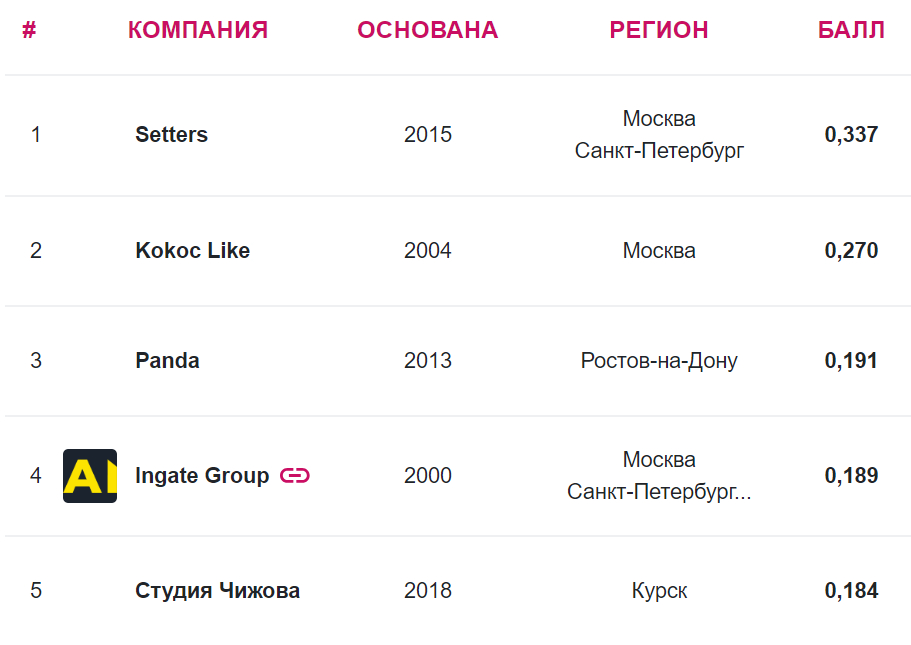
Task: Click the Ростов-на-Дону region cell
Action: (x=659, y=361)
